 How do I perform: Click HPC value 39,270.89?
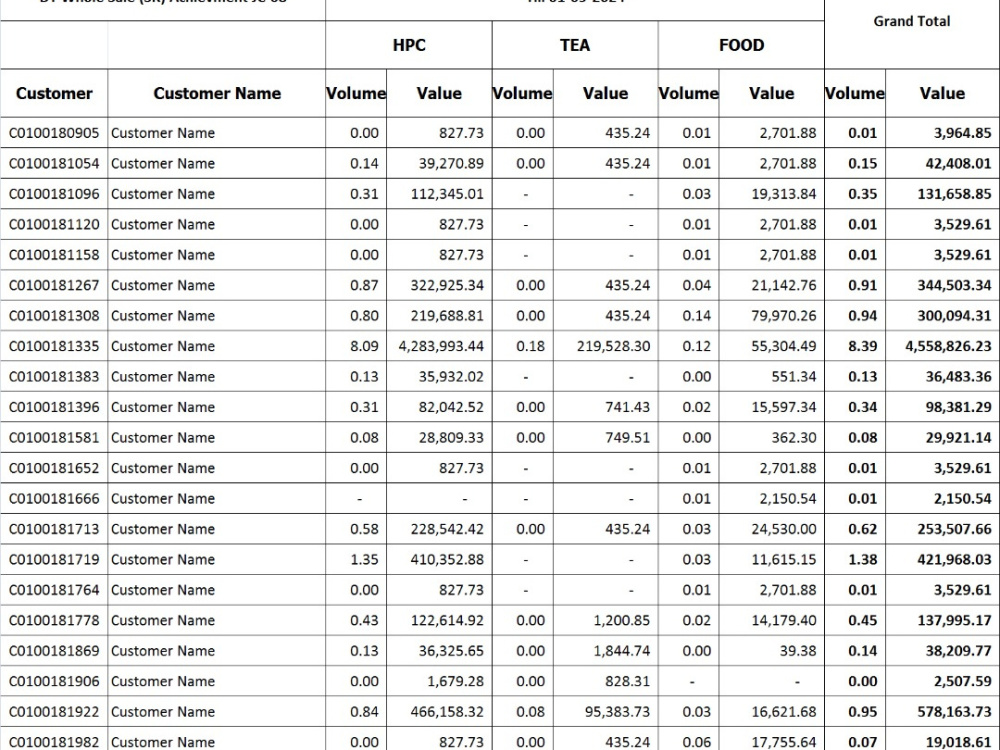tap(451, 164)
